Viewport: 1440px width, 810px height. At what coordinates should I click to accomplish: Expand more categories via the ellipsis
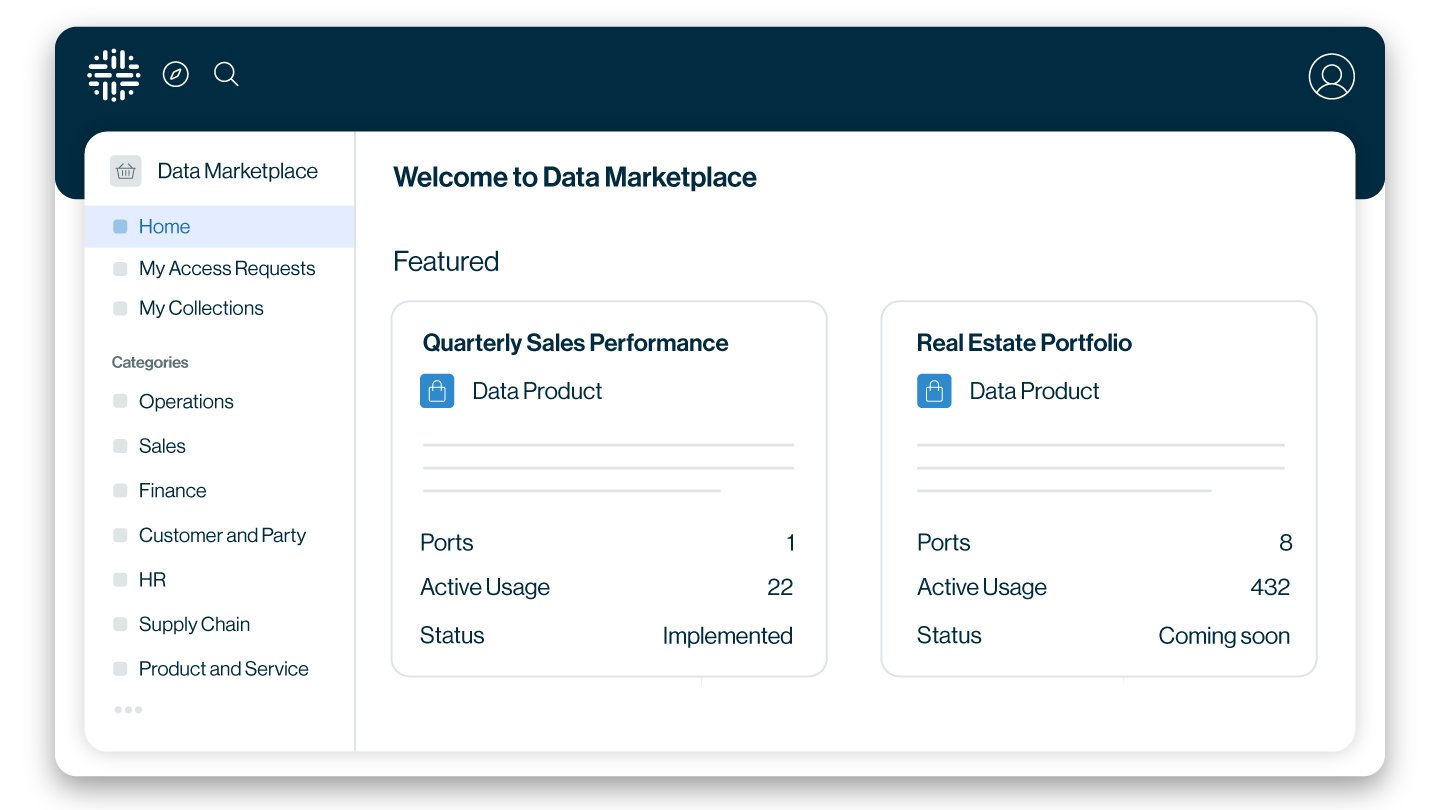pyautogui.click(x=128, y=709)
